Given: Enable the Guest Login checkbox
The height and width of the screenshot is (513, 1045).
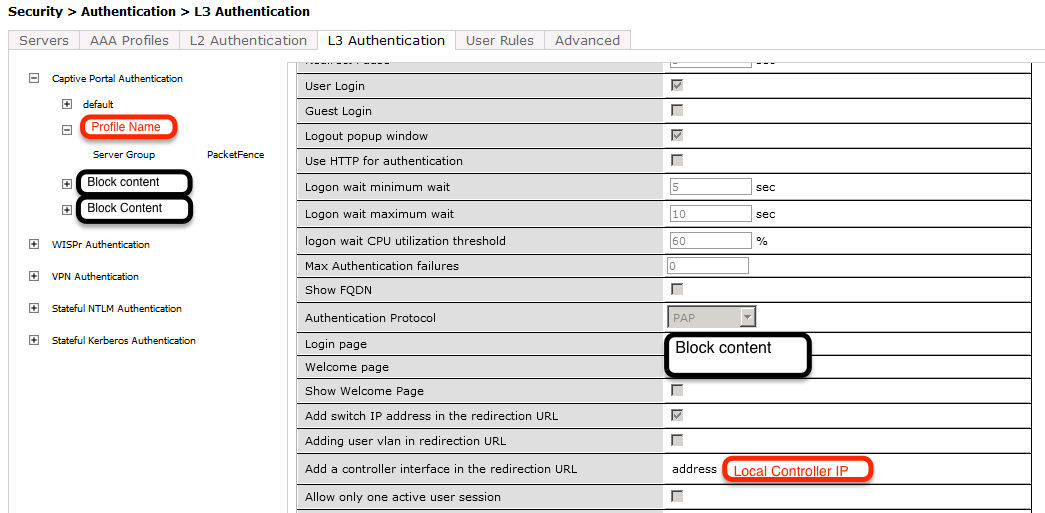Looking at the screenshot, I should [x=677, y=110].
